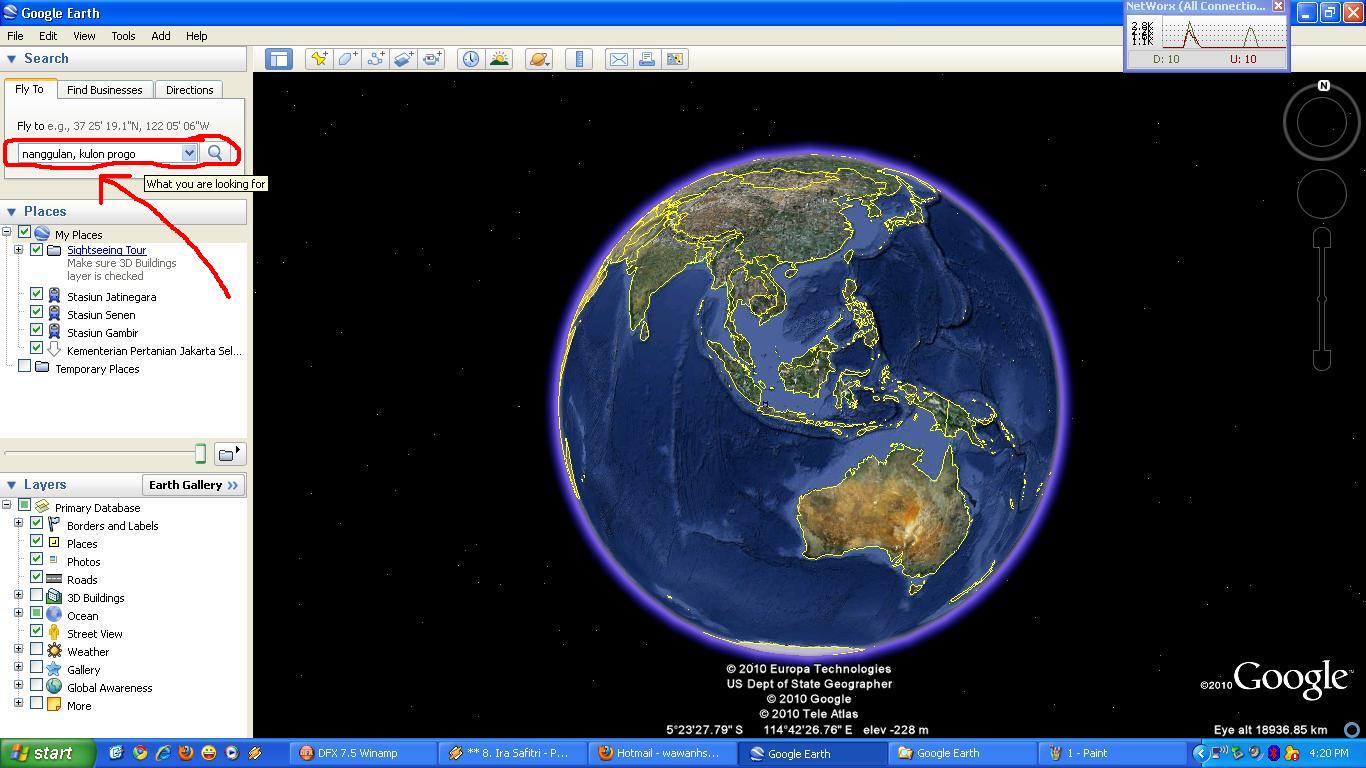Click the move joystick navigation control
1366x768 pixels.
pyautogui.click(x=1322, y=194)
